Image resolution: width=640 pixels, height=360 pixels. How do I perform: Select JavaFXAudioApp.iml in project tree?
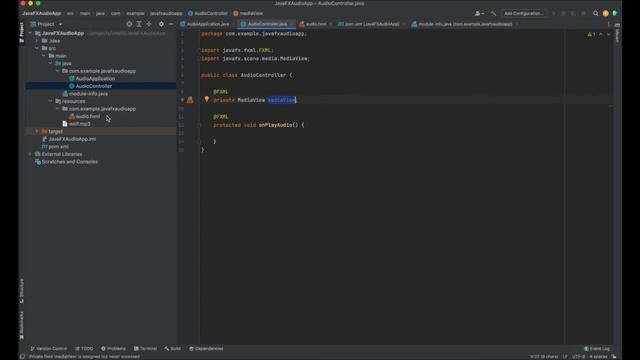tap(69, 139)
